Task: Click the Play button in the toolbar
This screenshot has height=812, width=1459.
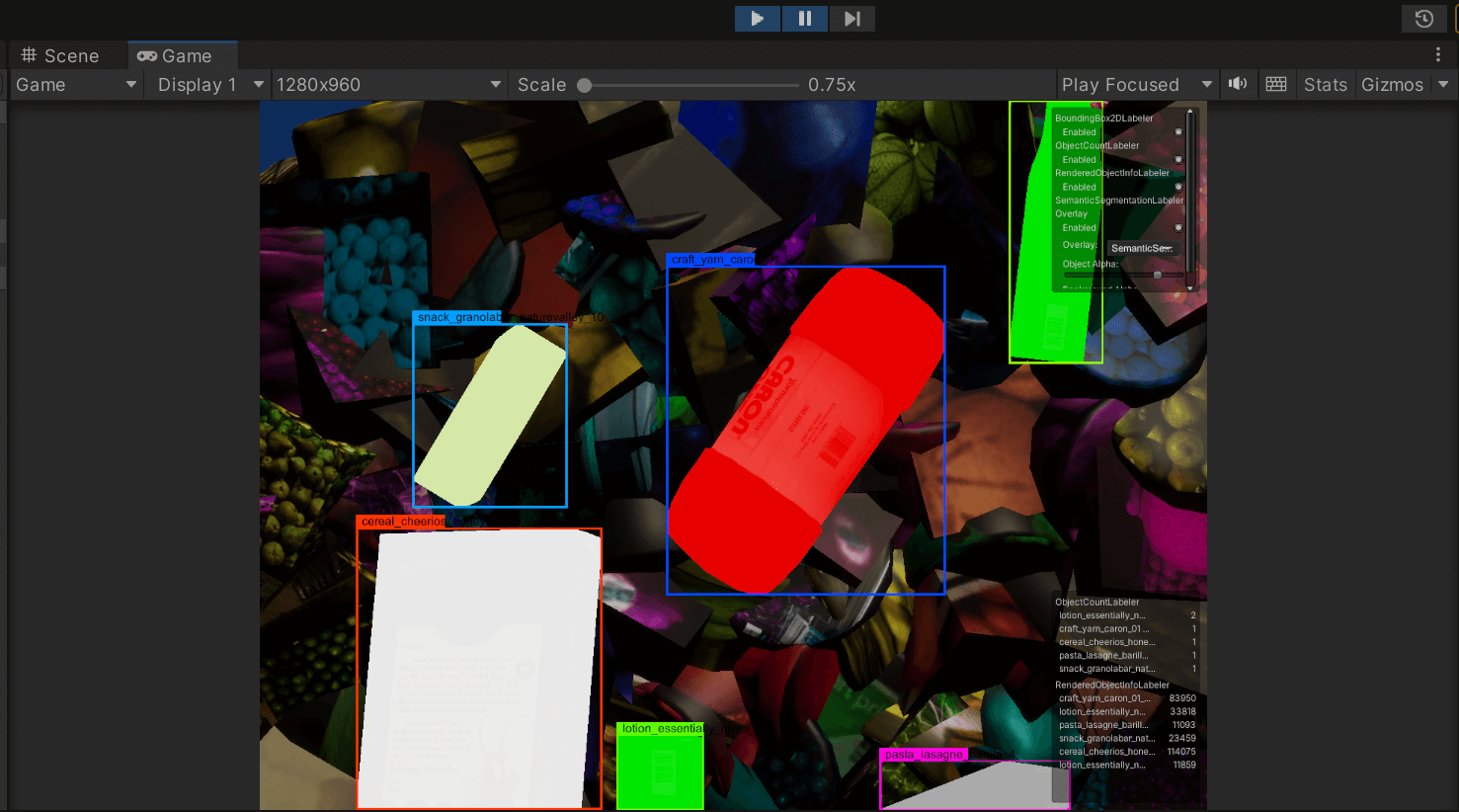Action: point(758,18)
